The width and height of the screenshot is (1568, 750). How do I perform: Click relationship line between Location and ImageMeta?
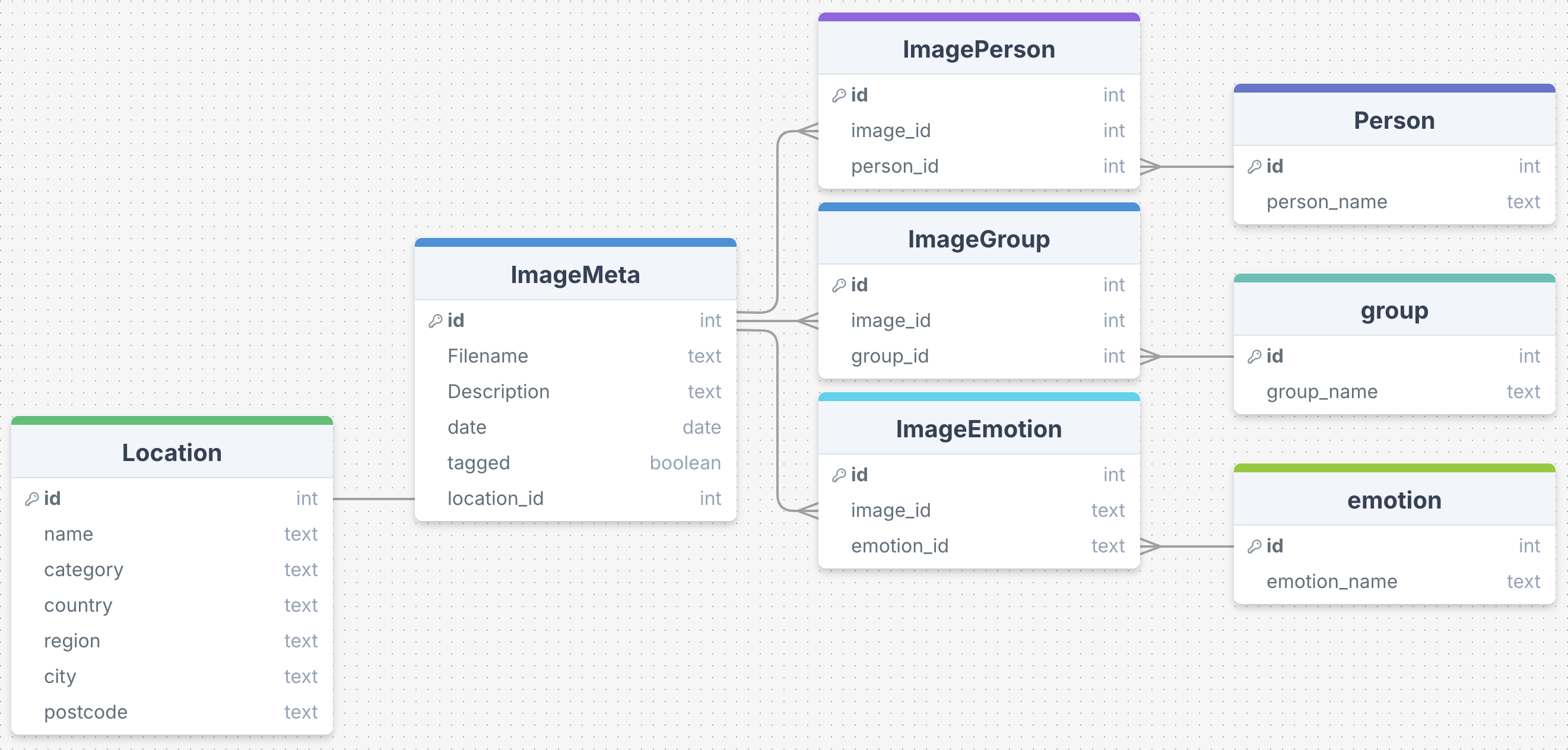(374, 499)
